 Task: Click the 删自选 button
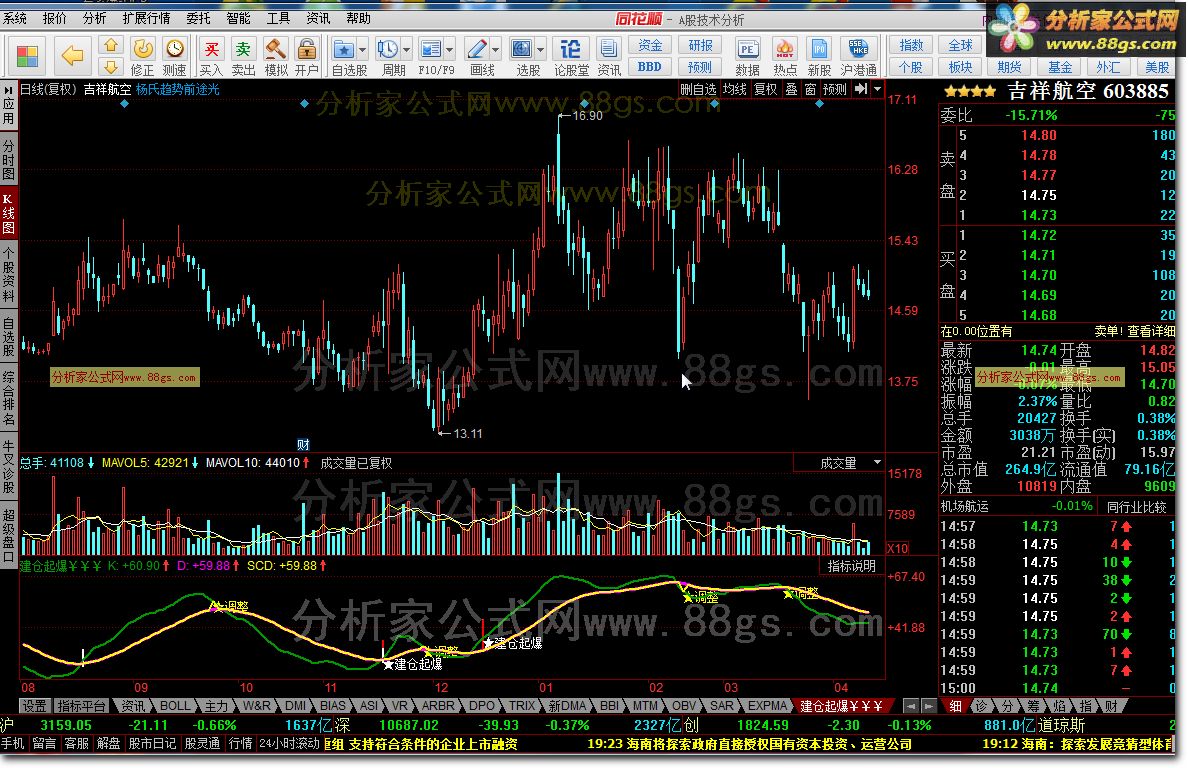[x=698, y=89]
